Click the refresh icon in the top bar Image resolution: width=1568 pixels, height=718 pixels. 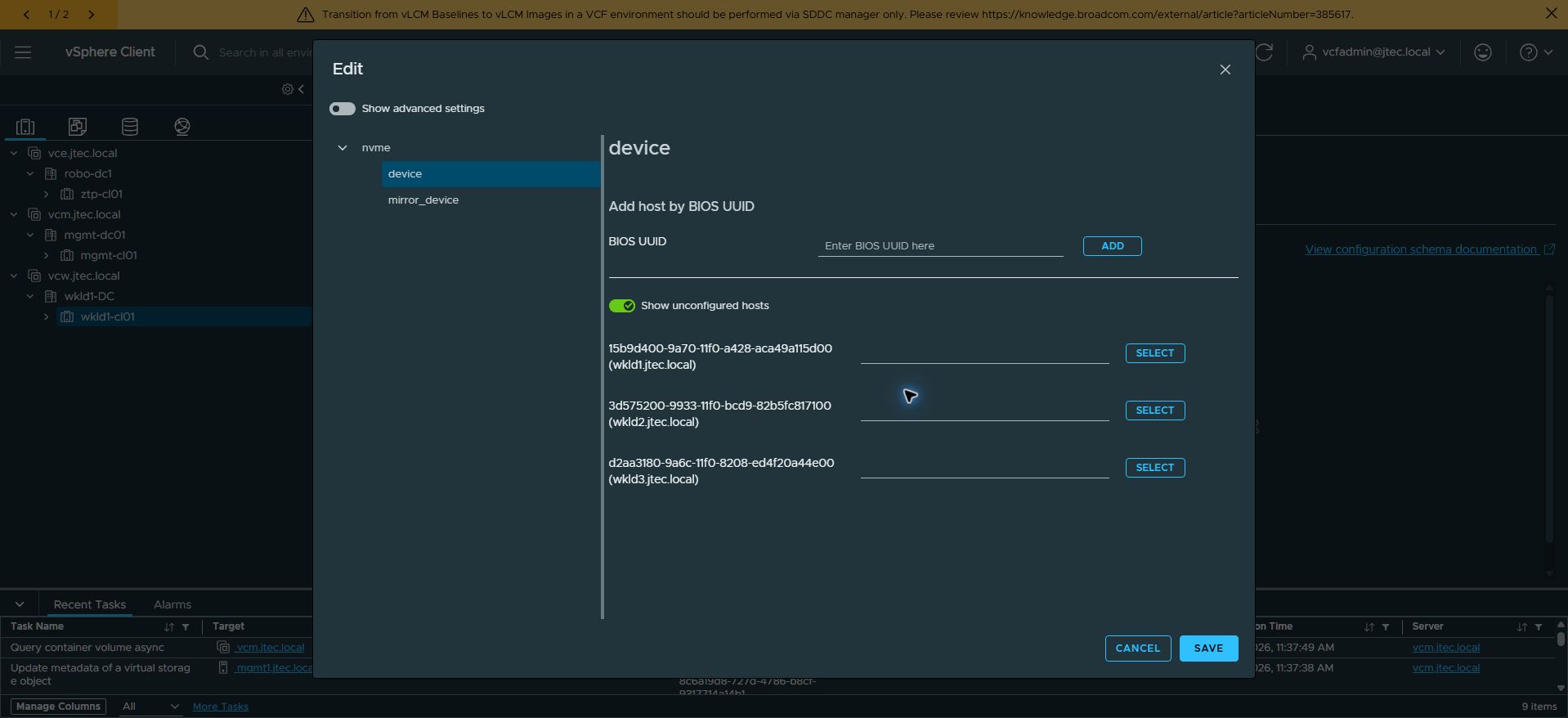(1264, 52)
